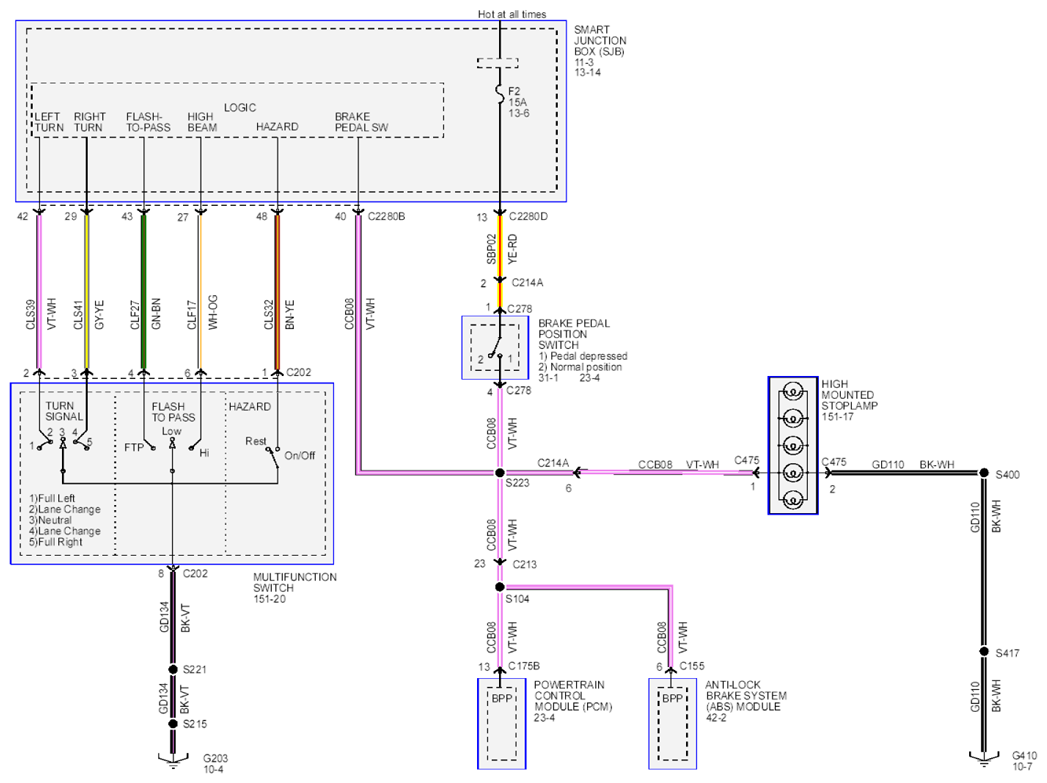Click the 'RIGHT TURN' logic label
Image resolution: width=1047 pixels, height=783 pixels.
tap(89, 121)
